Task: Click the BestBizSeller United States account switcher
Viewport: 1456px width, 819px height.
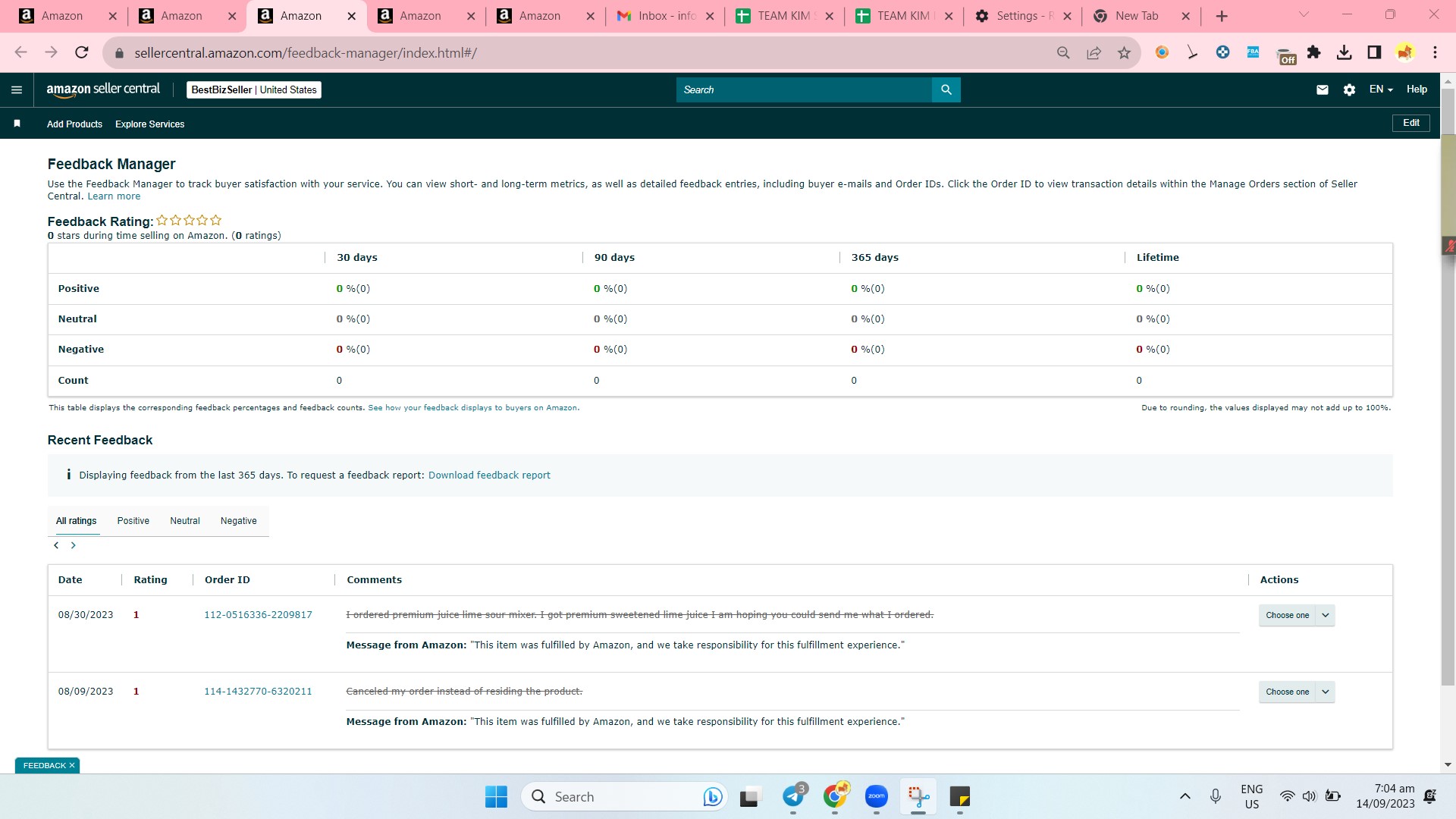Action: click(x=254, y=89)
